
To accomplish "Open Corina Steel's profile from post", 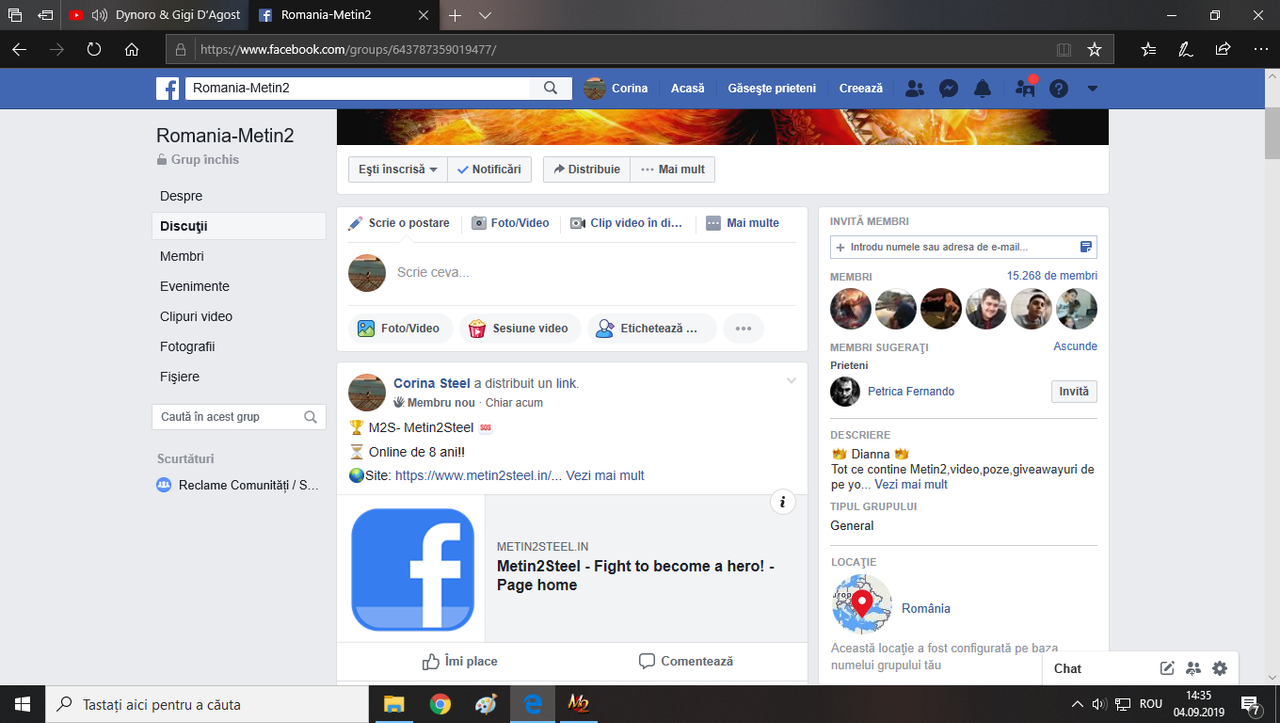I will [432, 383].
